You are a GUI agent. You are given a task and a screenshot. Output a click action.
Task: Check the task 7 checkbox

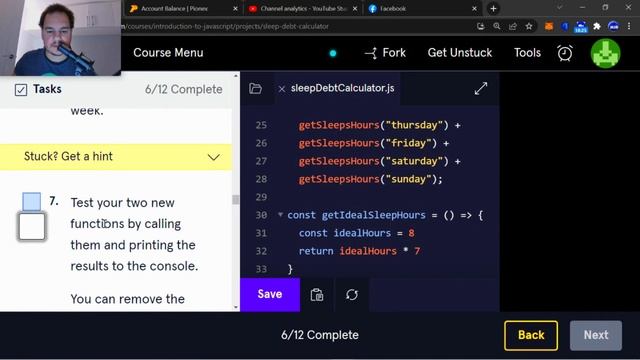pyautogui.click(x=32, y=226)
